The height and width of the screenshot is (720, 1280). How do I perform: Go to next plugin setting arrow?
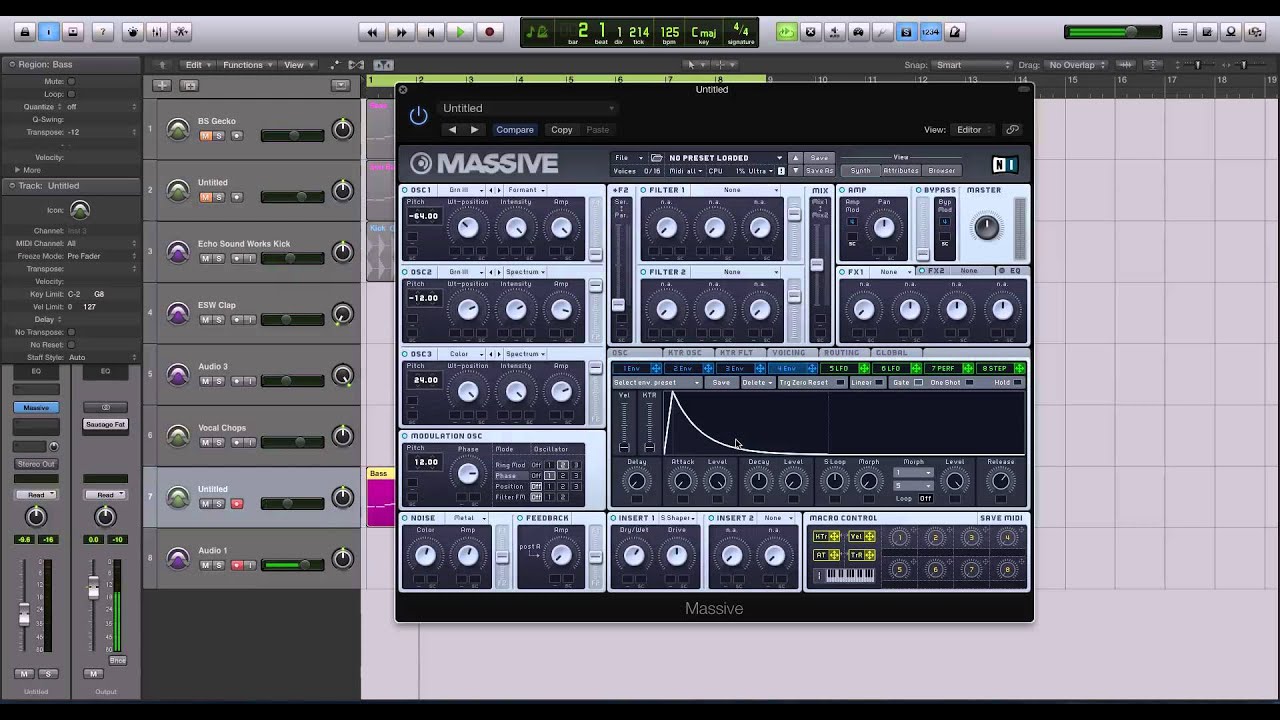pyautogui.click(x=474, y=129)
